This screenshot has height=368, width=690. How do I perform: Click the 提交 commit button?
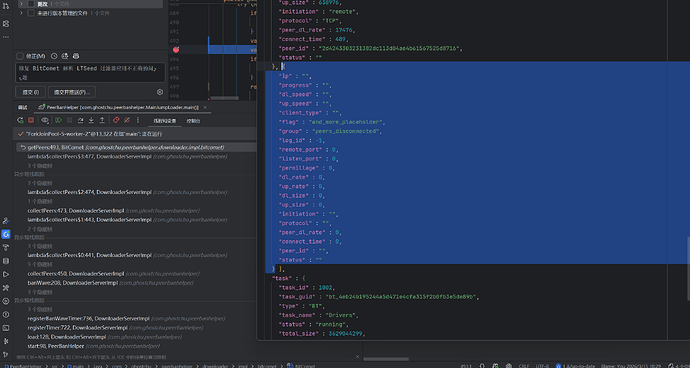click(30, 92)
